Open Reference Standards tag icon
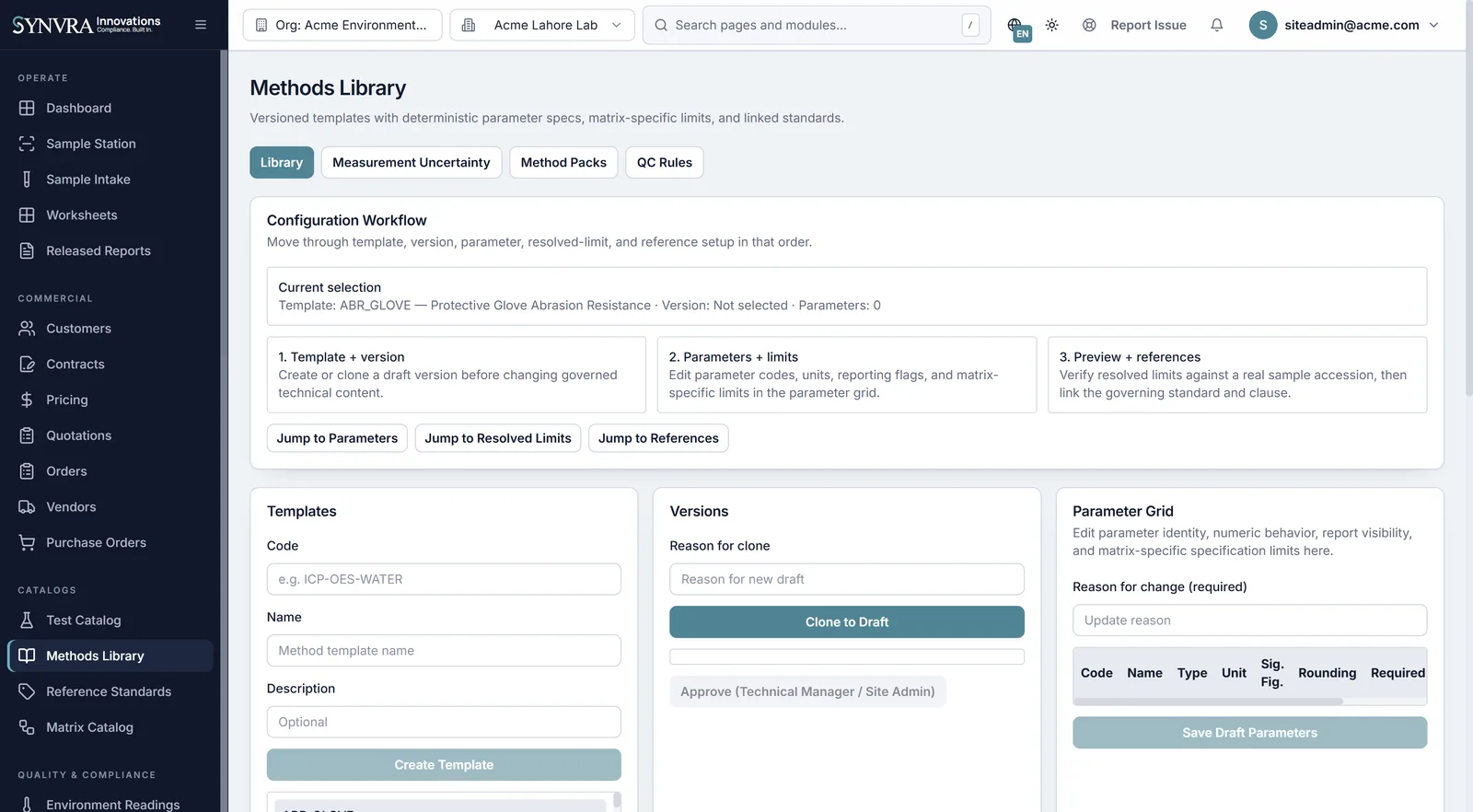The height and width of the screenshot is (812, 1473). point(27,691)
